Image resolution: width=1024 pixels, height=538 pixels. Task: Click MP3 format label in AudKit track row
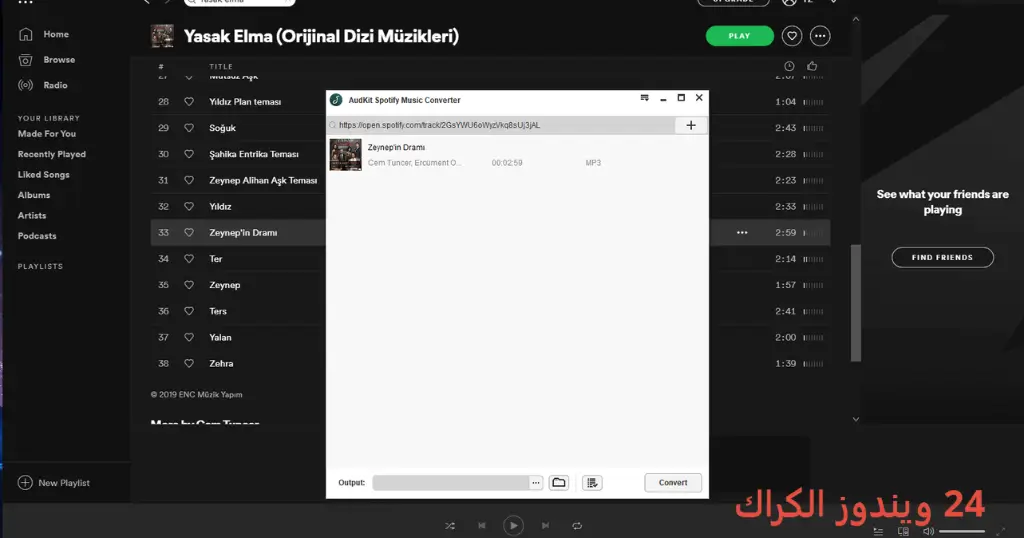click(593, 163)
